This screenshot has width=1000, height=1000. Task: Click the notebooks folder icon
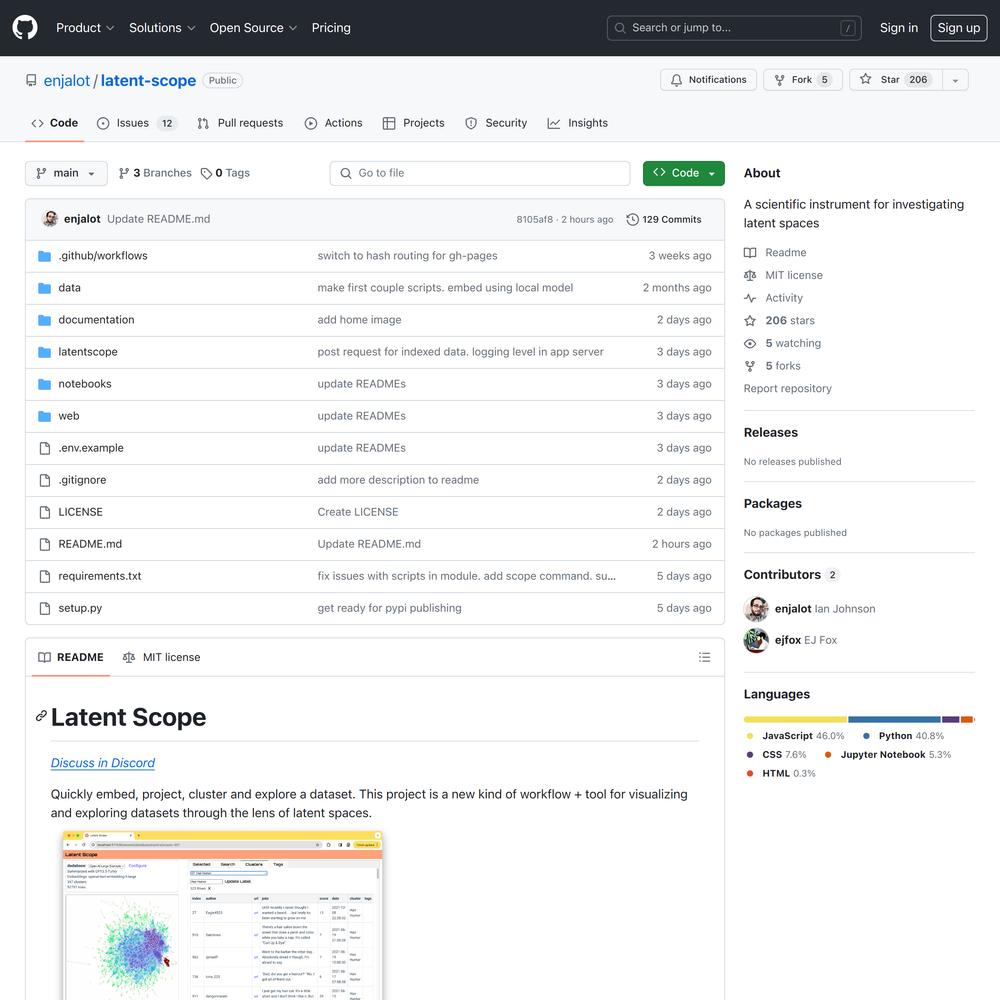pos(44,384)
